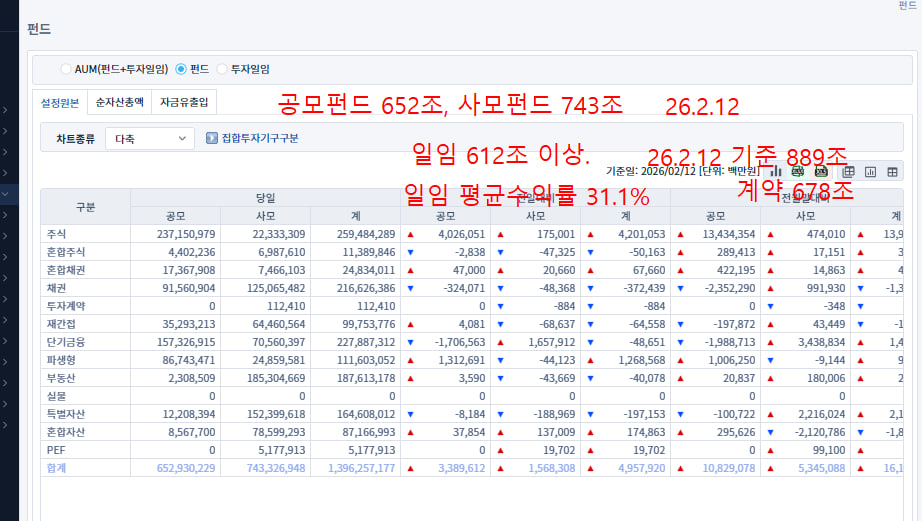Click the bar chart icon beside the date
This screenshot has width=922, height=521.
776,171
